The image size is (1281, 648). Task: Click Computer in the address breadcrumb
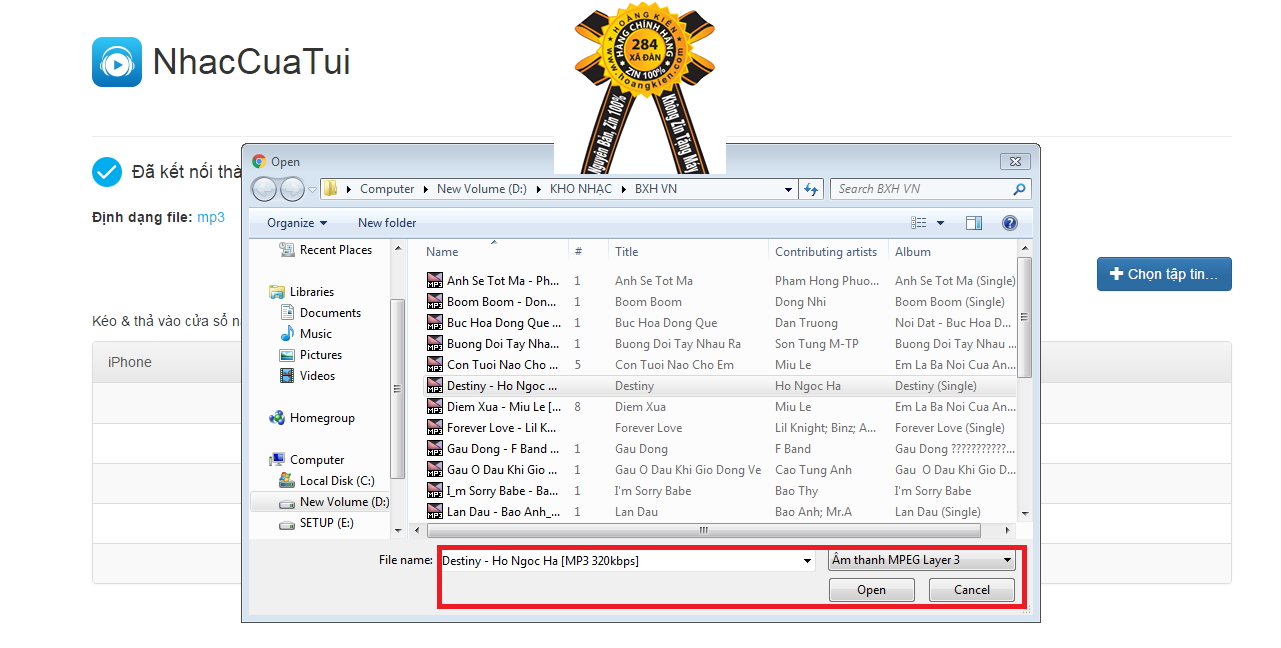coord(387,189)
